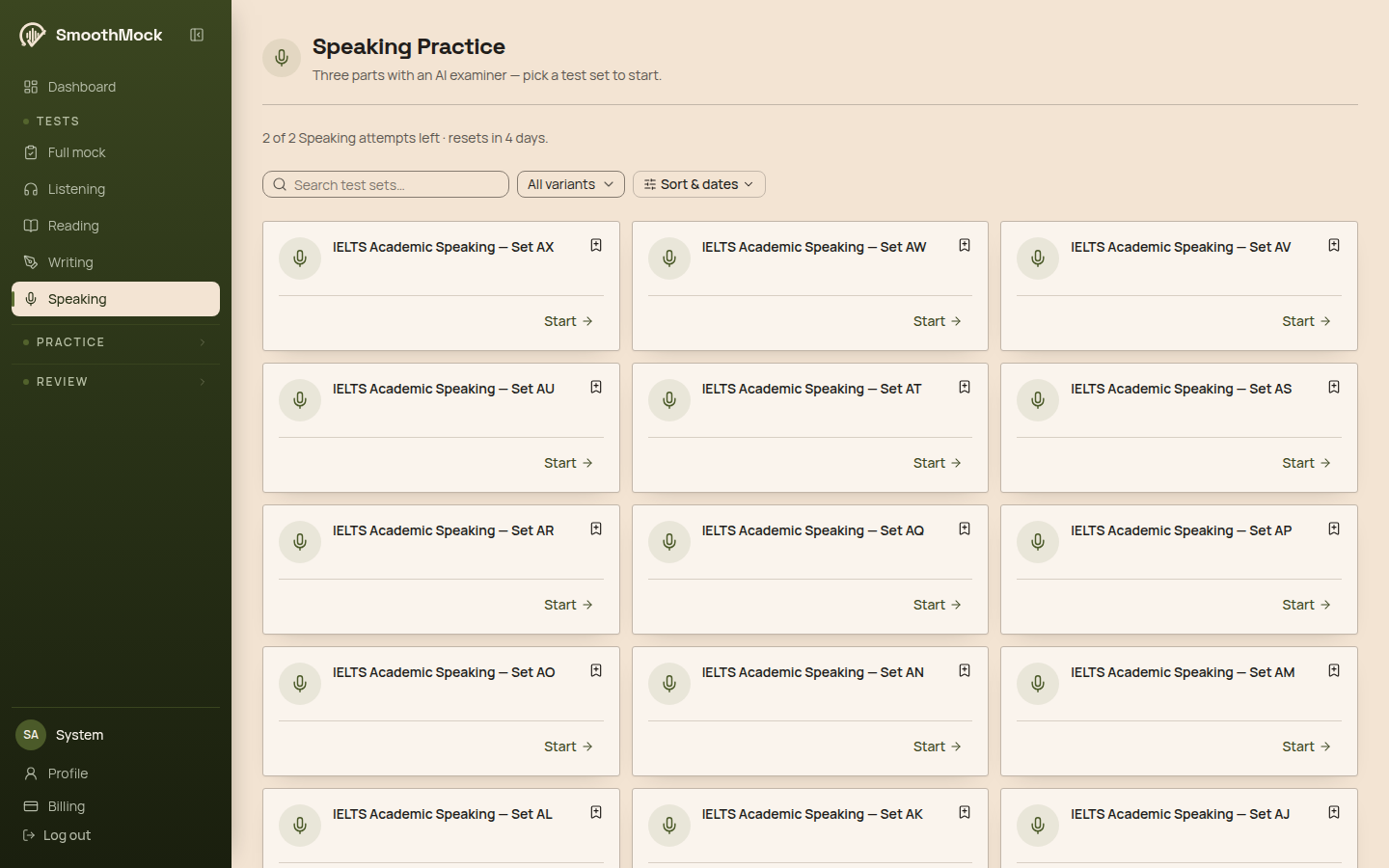Screen dimensions: 1389x868
Task: Bookmark Set AX speaking test
Action: pos(596,246)
